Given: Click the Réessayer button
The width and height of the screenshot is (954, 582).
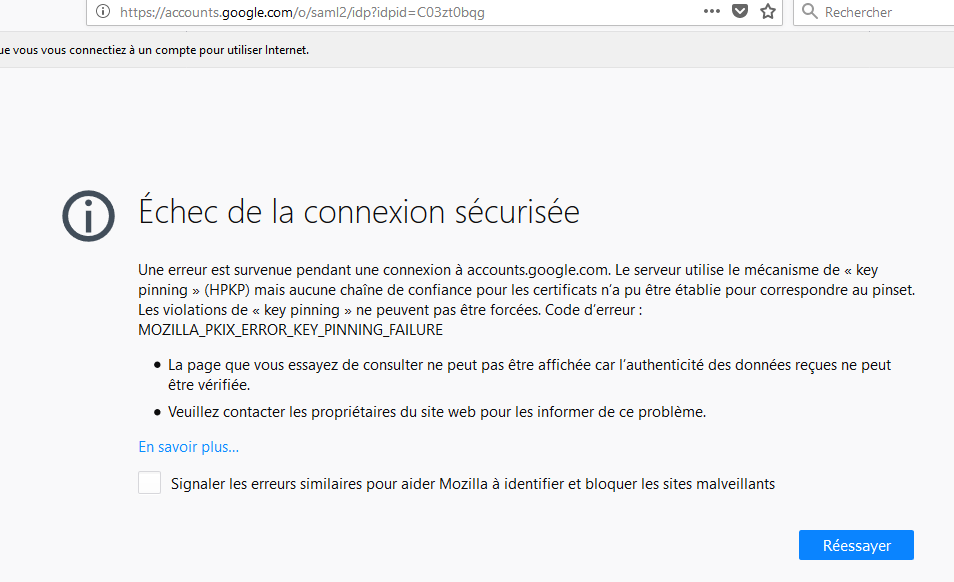Looking at the screenshot, I should (856, 545).
